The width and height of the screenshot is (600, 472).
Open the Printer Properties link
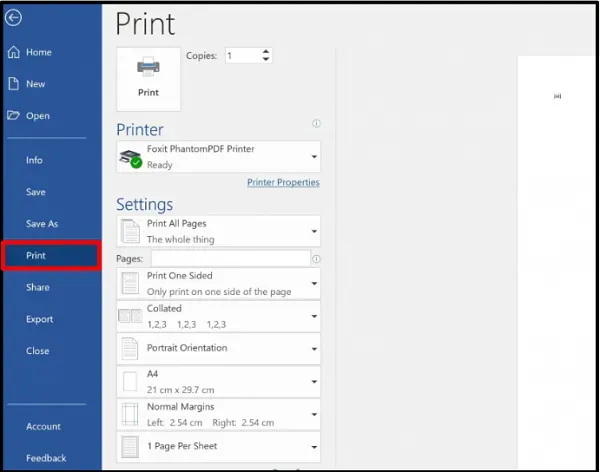283,183
